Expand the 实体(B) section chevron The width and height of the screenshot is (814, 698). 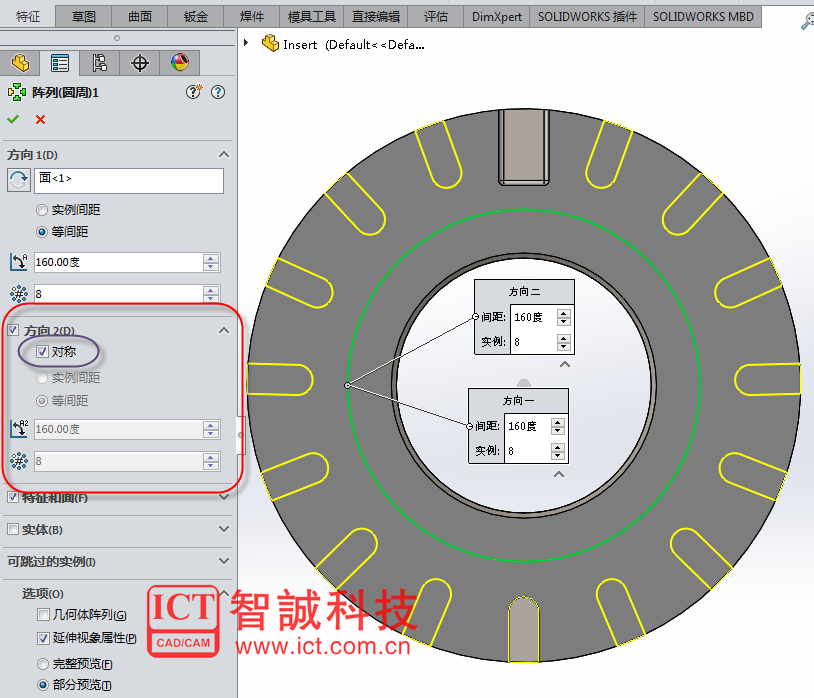click(x=224, y=529)
